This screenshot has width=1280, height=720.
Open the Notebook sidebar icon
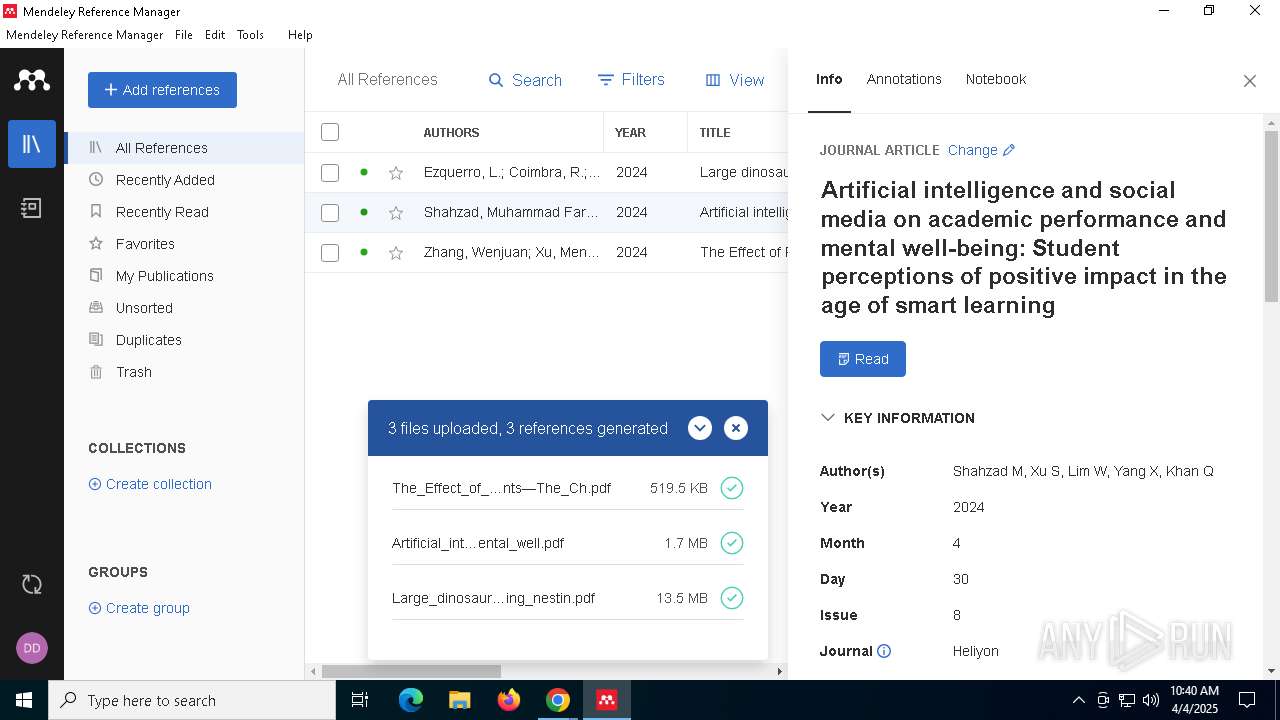[x=32, y=208]
